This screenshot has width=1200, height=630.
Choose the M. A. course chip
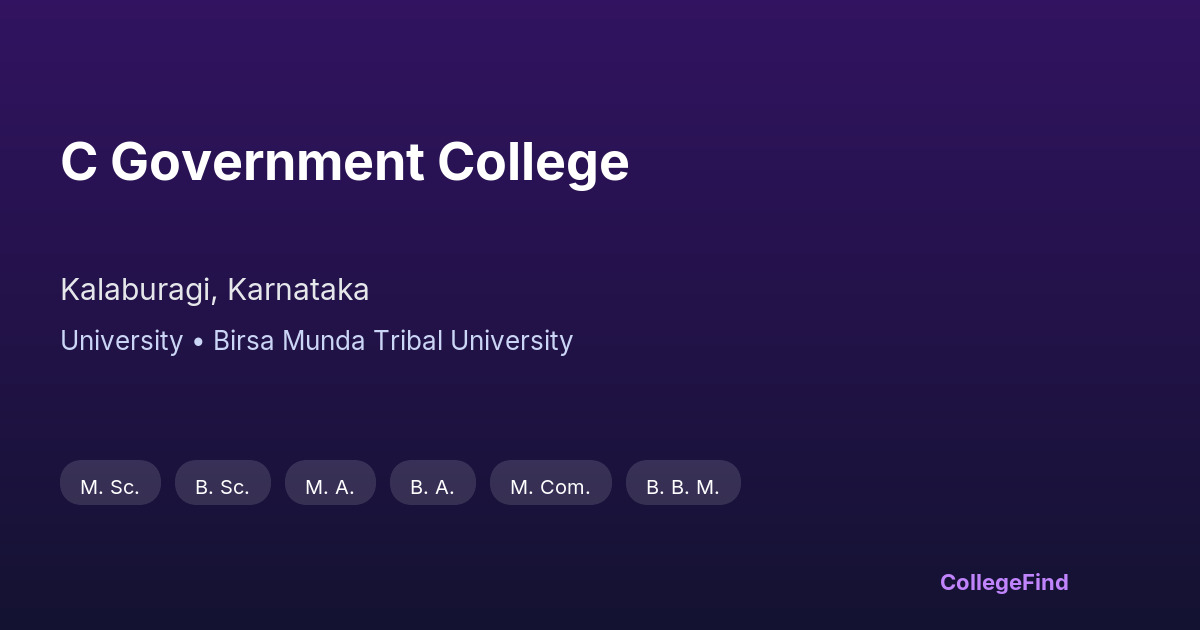coord(330,487)
